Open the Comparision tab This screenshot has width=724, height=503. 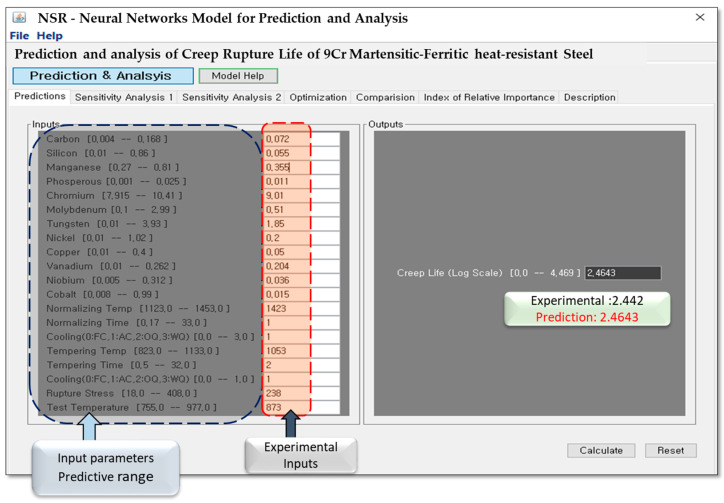click(385, 97)
